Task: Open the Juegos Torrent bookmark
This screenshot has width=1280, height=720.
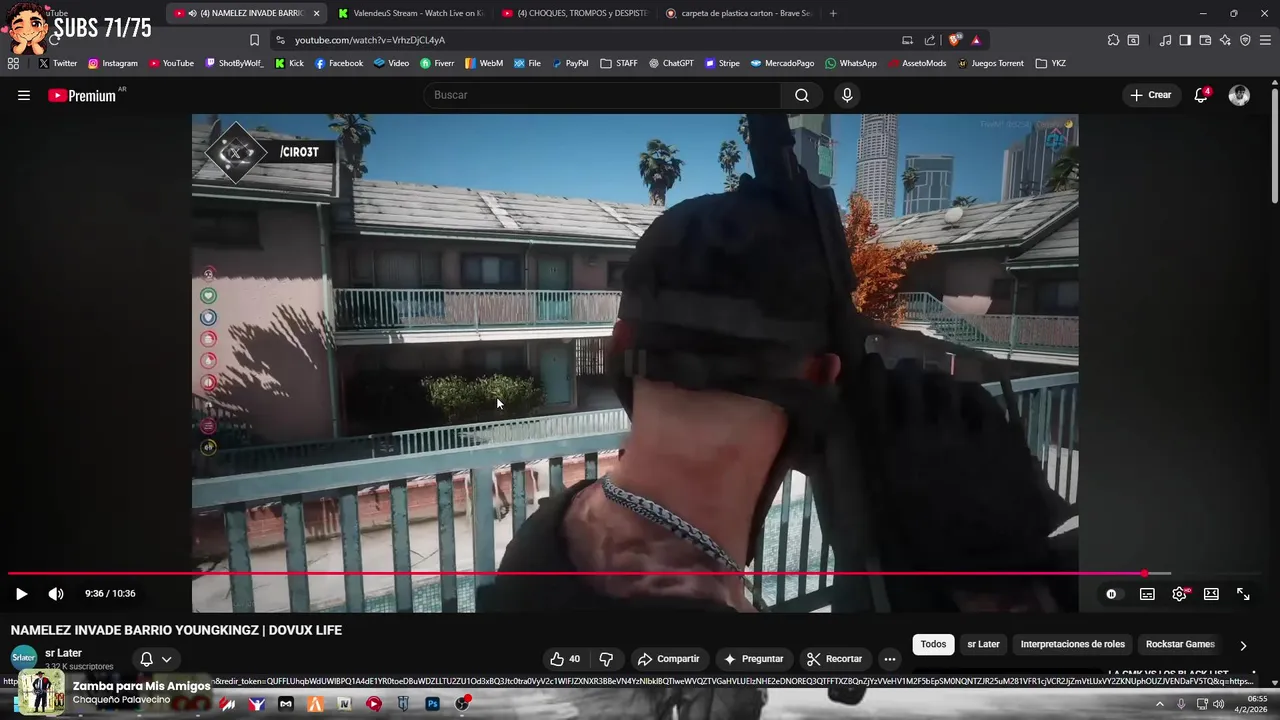Action: coord(991,63)
